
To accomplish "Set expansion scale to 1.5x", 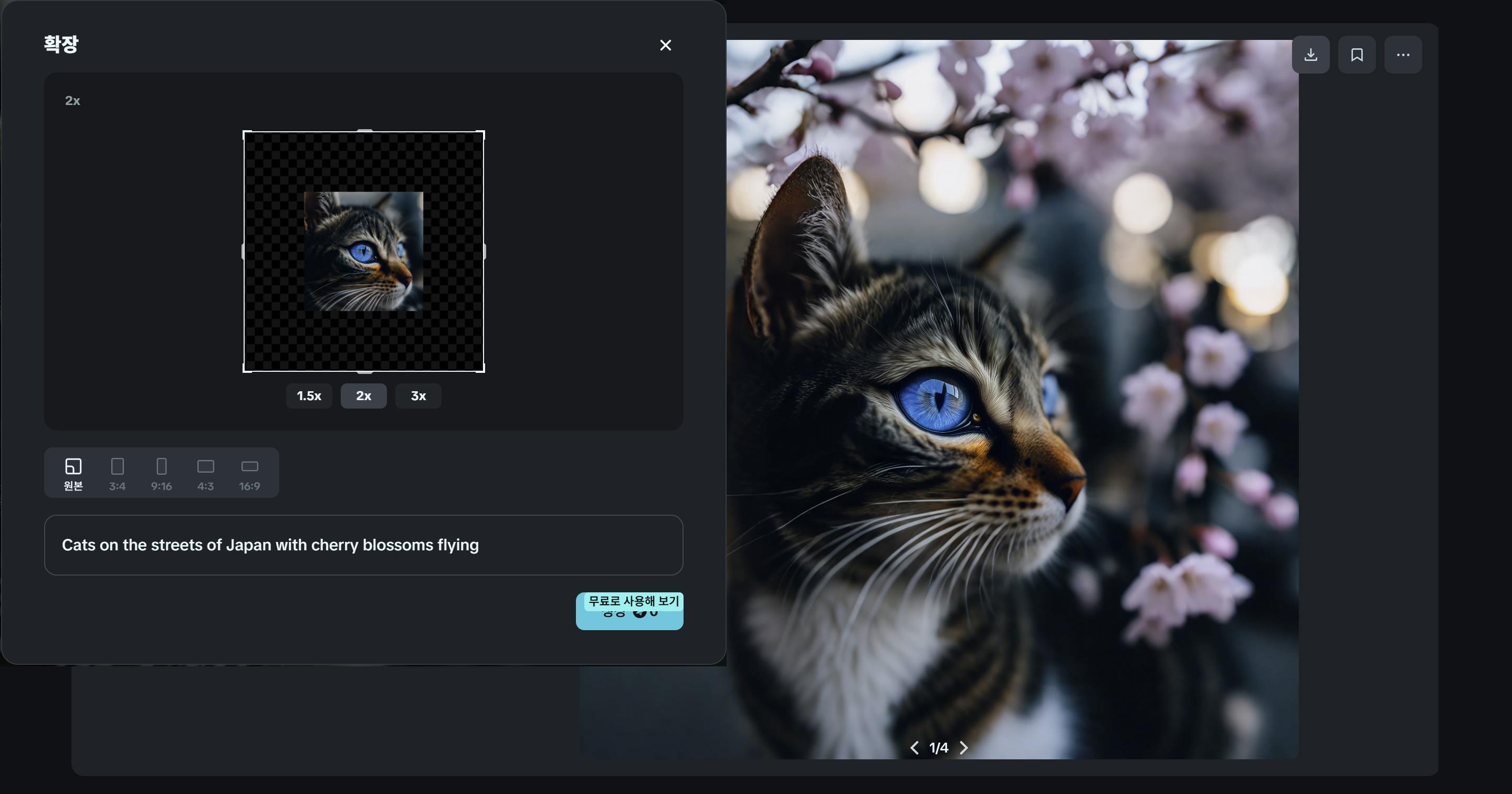I will click(x=309, y=396).
